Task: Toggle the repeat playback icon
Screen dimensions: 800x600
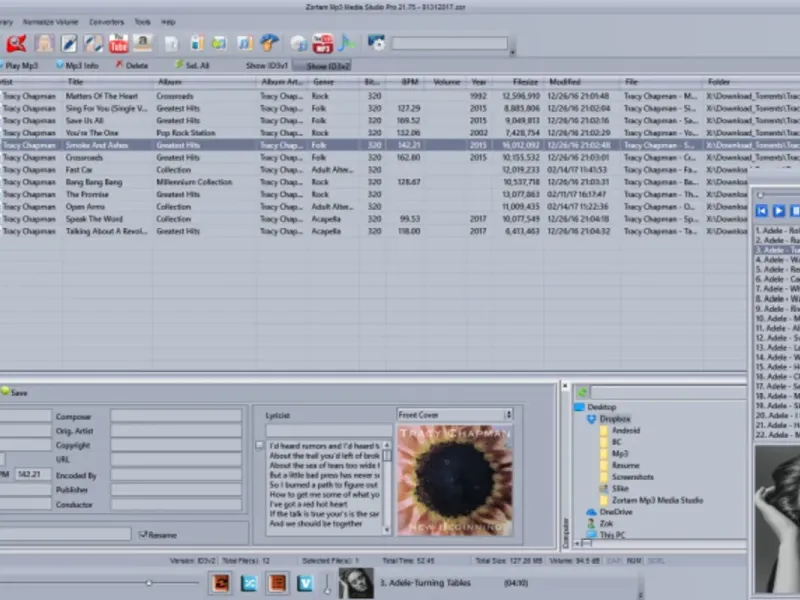Action: pyautogui.click(x=221, y=582)
